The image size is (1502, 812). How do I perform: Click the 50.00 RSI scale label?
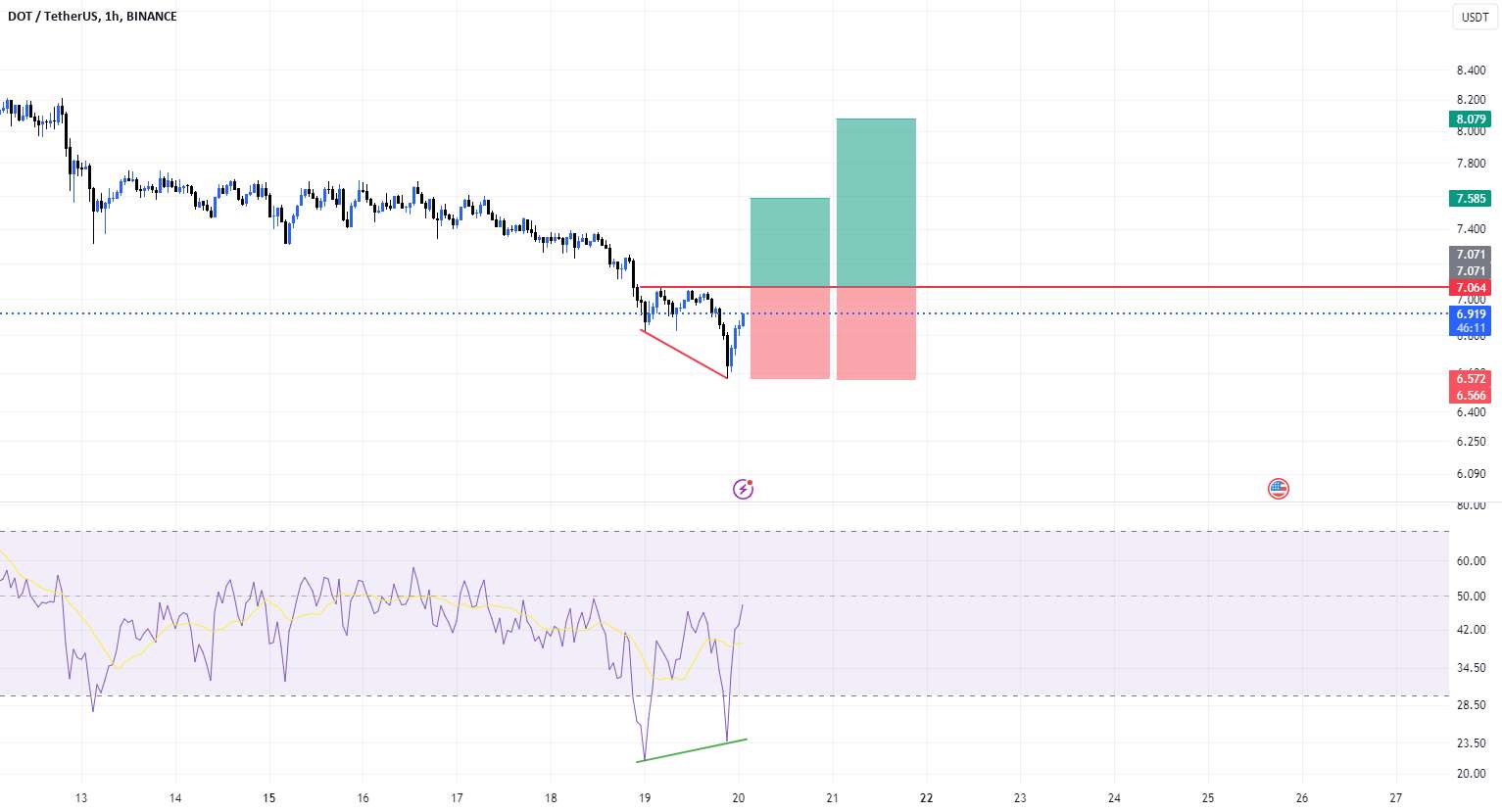(x=1471, y=597)
